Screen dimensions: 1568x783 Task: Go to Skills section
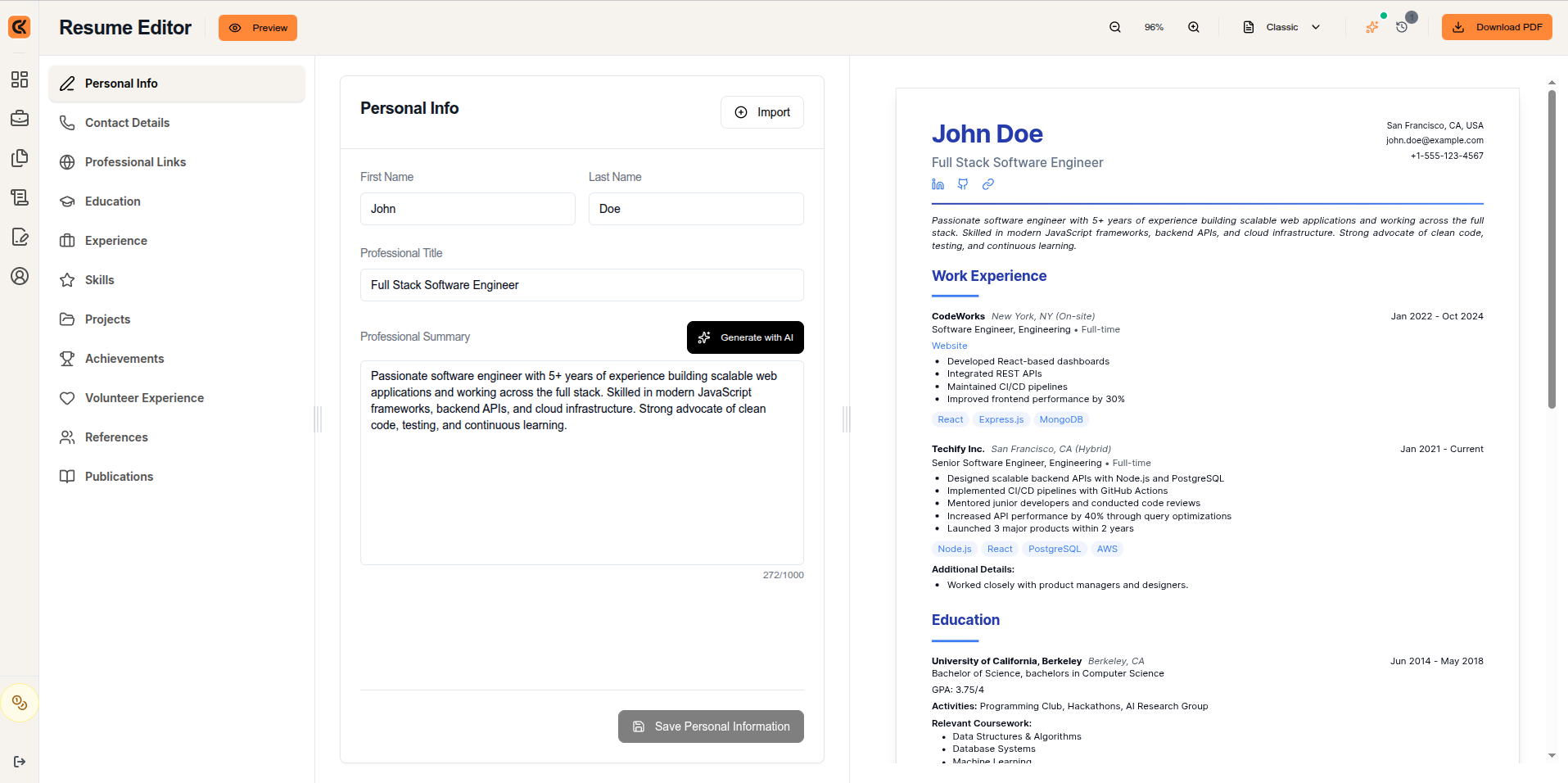177,280
